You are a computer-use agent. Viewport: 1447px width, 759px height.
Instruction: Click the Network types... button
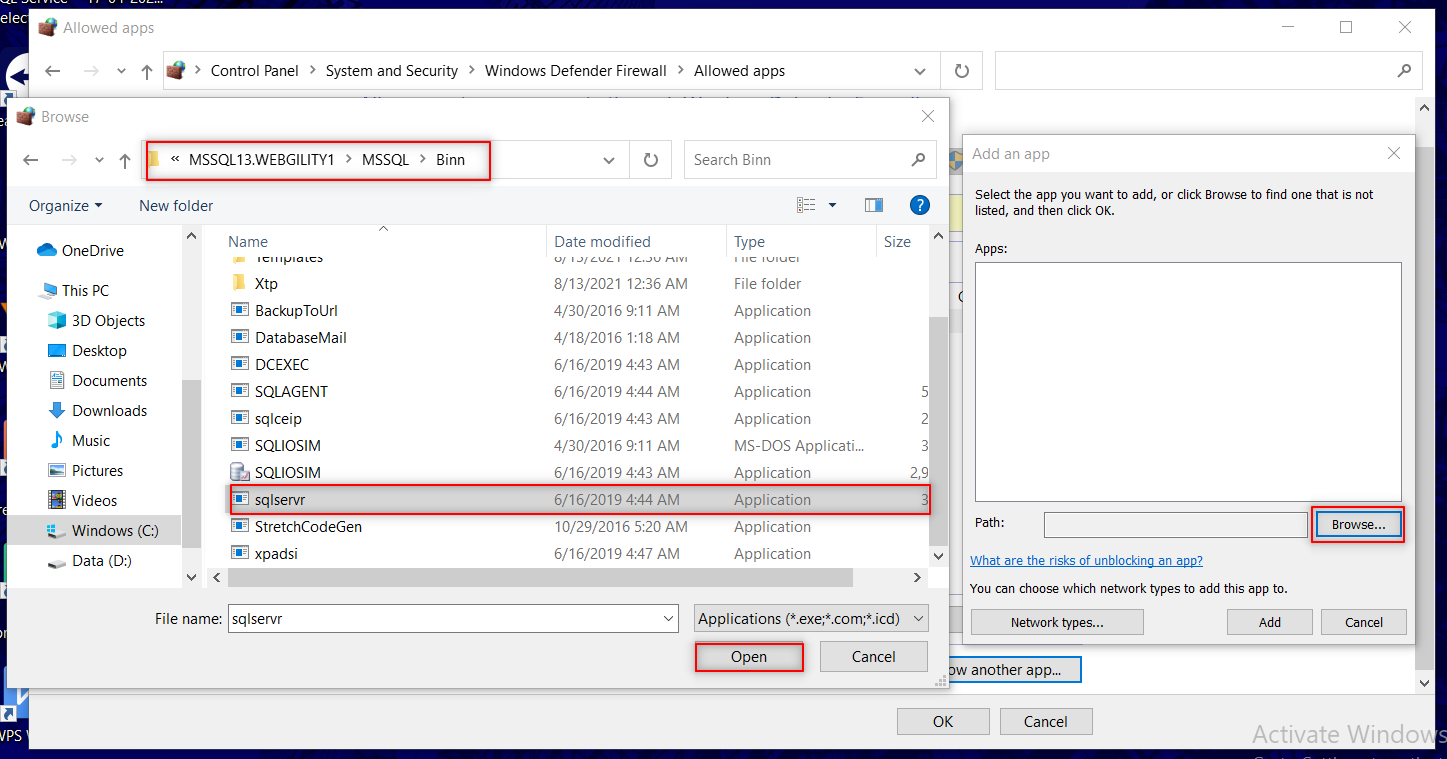click(x=1057, y=622)
